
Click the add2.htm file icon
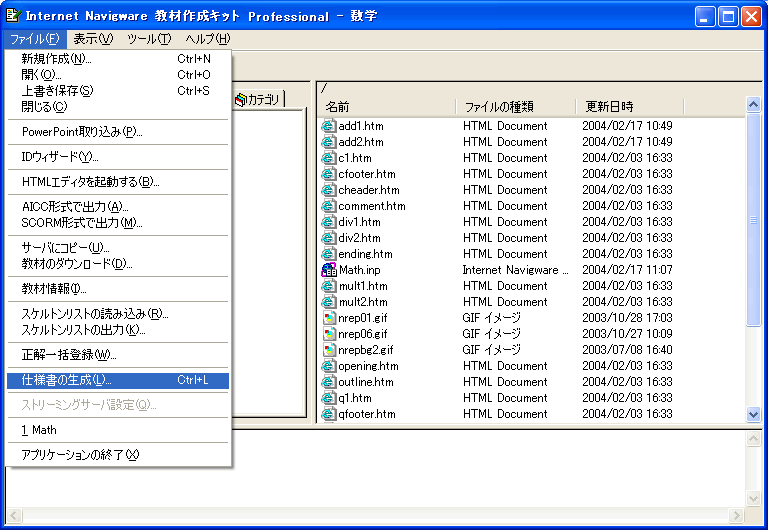329,142
